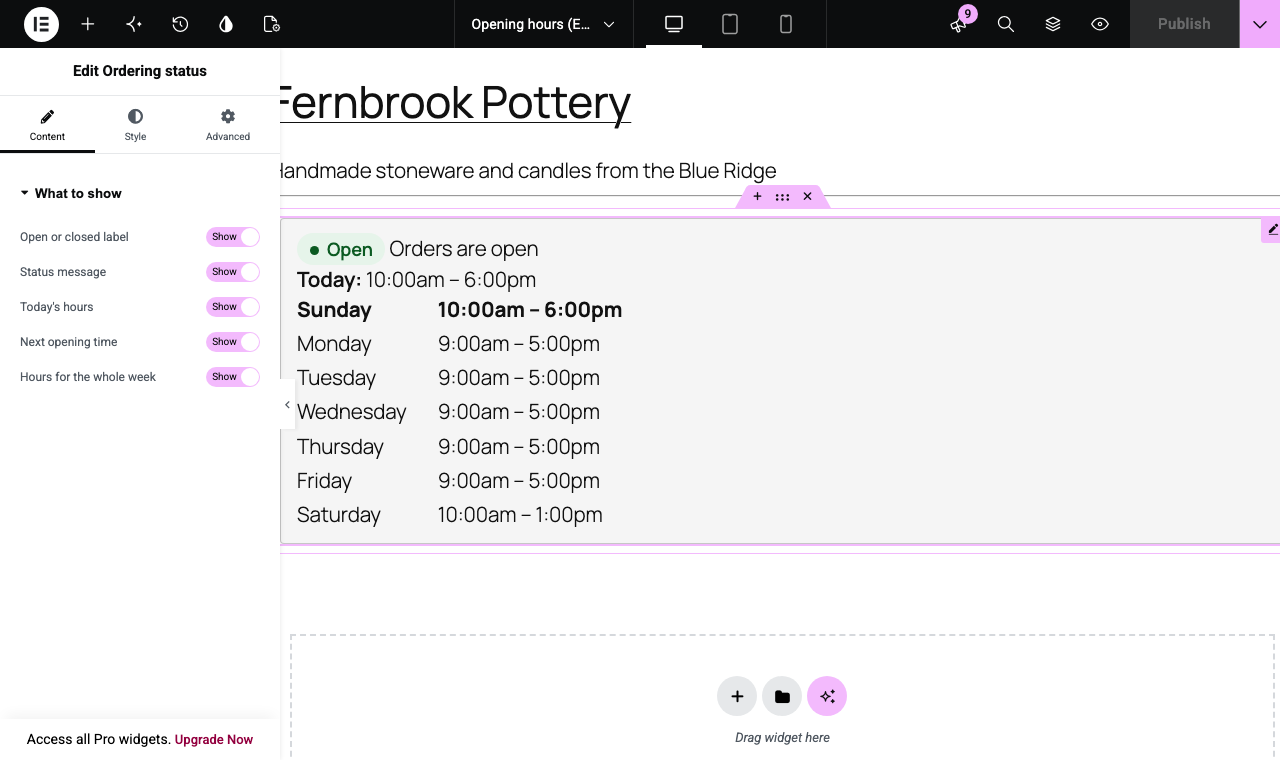Screen dimensions: 1280x760
Task: Click the bold Sunday hours row
Action: pyautogui.click(x=460, y=310)
